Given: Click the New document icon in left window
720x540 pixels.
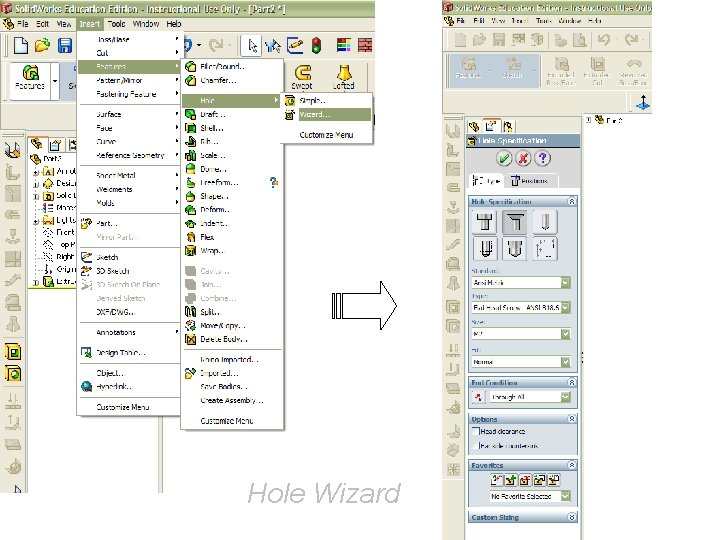Looking at the screenshot, I should (x=21, y=45).
